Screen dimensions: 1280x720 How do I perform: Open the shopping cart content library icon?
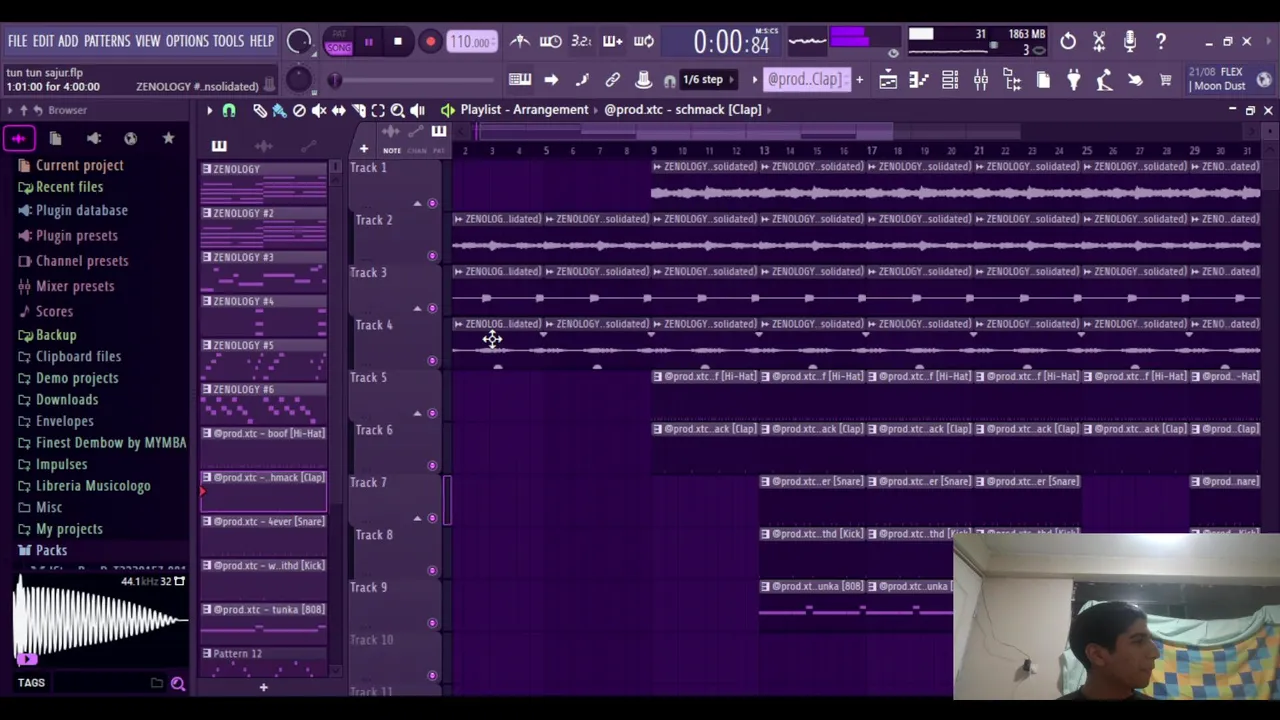[1166, 80]
